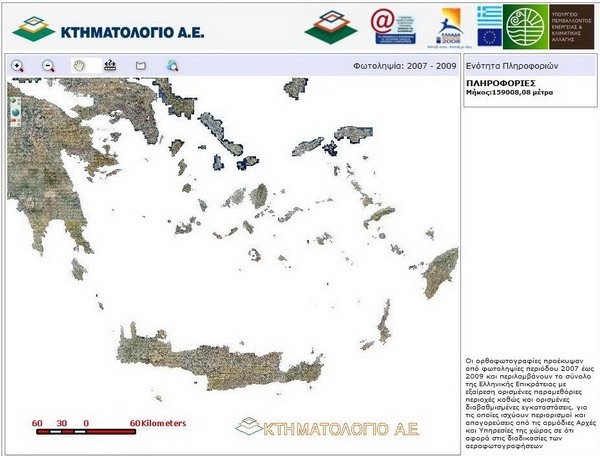Image resolution: width=600 pixels, height=456 pixels.
Task: Click the European Union flag icon
Action: [489, 37]
